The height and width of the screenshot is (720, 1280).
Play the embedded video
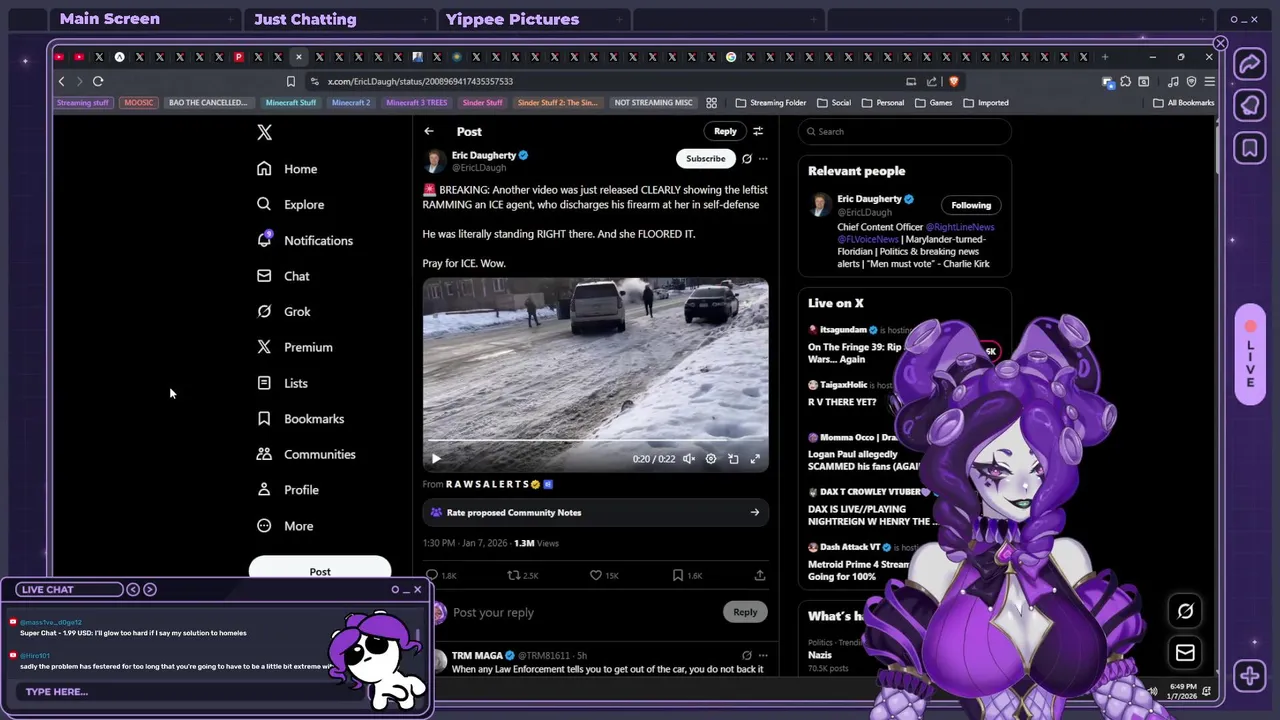[x=436, y=459]
